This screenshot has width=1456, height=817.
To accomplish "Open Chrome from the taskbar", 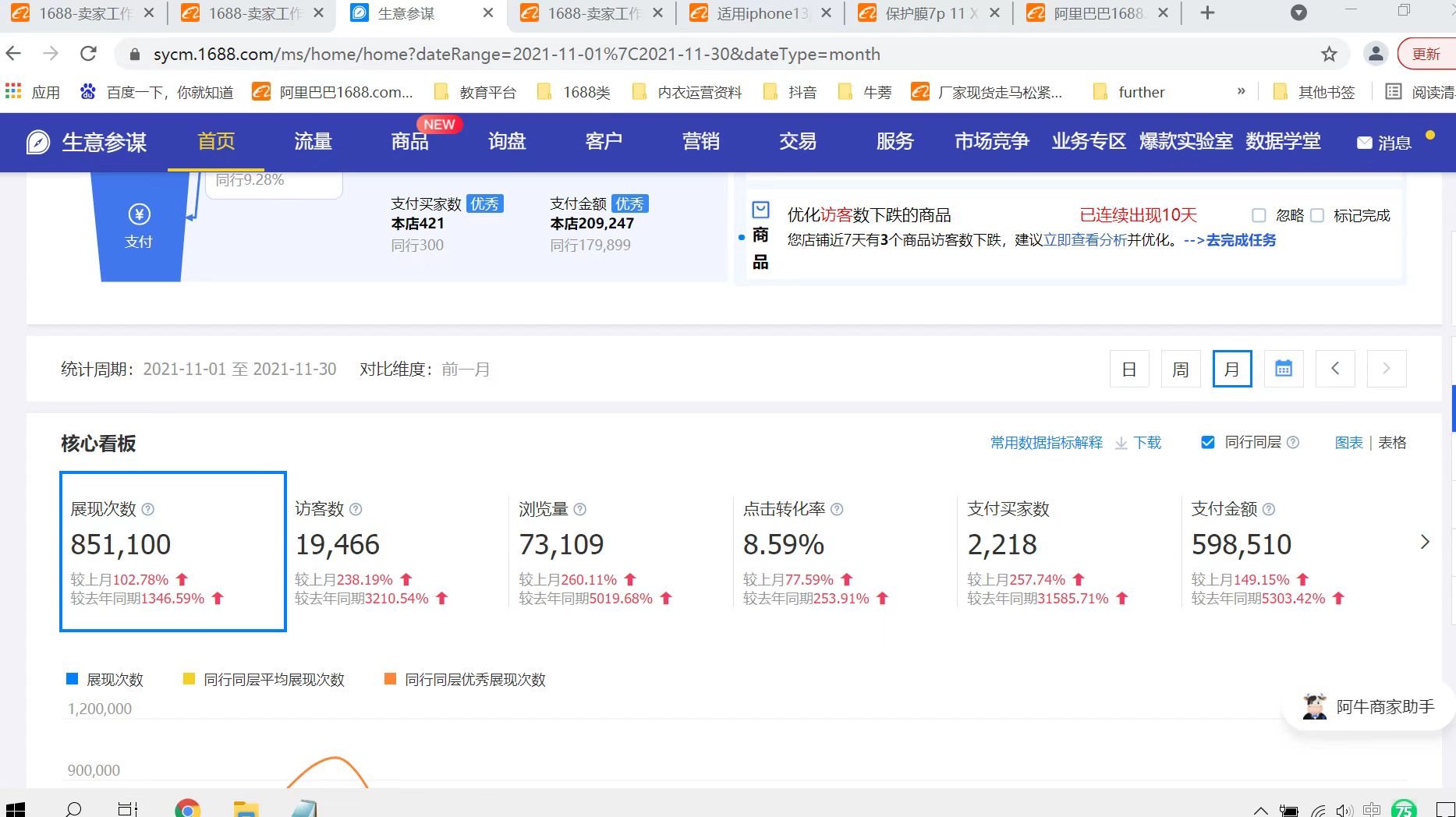I will (187, 809).
